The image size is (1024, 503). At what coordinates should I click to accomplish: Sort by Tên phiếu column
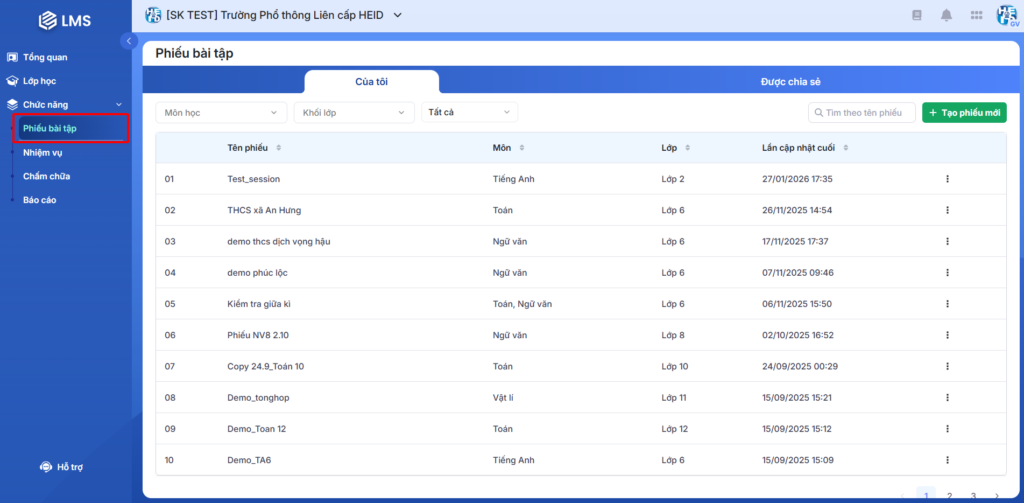pos(278,148)
